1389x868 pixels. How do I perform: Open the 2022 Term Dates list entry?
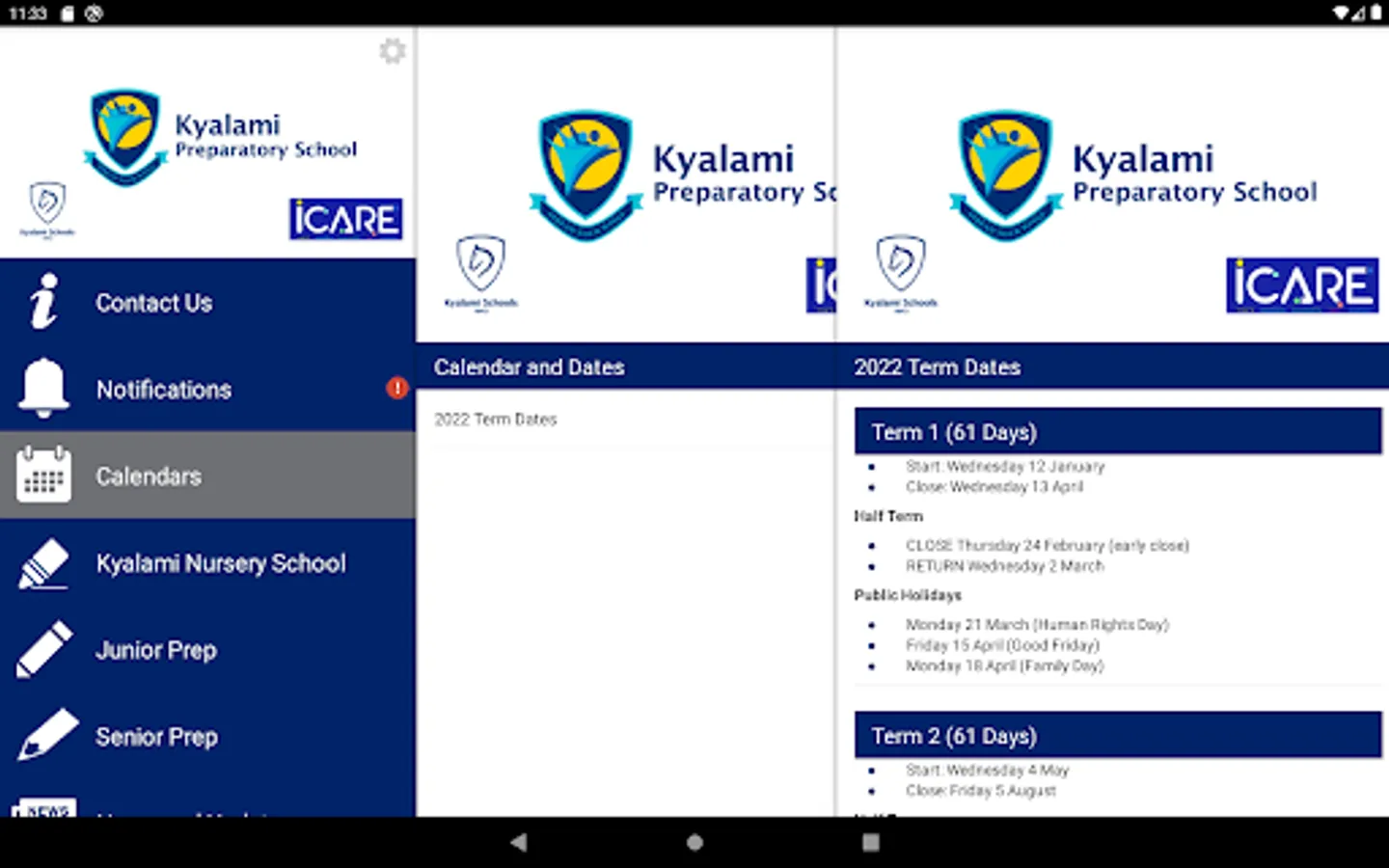click(625, 420)
